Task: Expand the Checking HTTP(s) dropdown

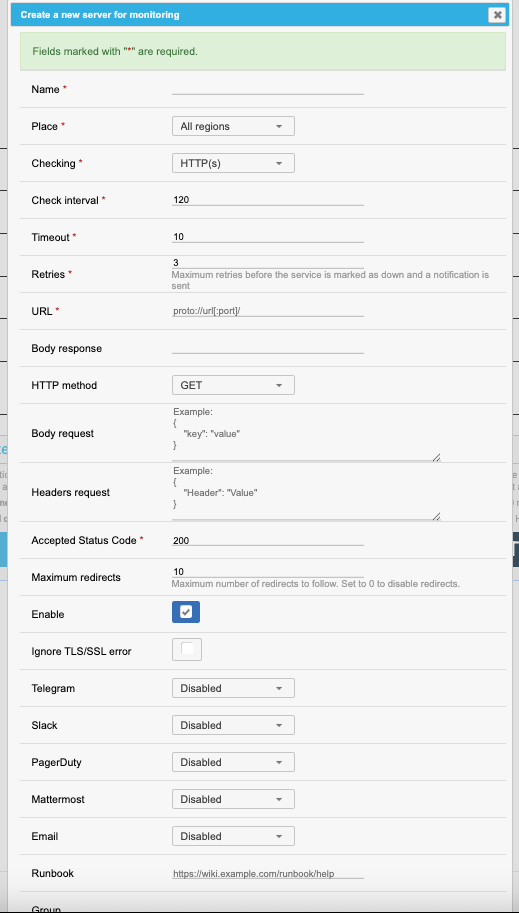Action: tap(233, 163)
